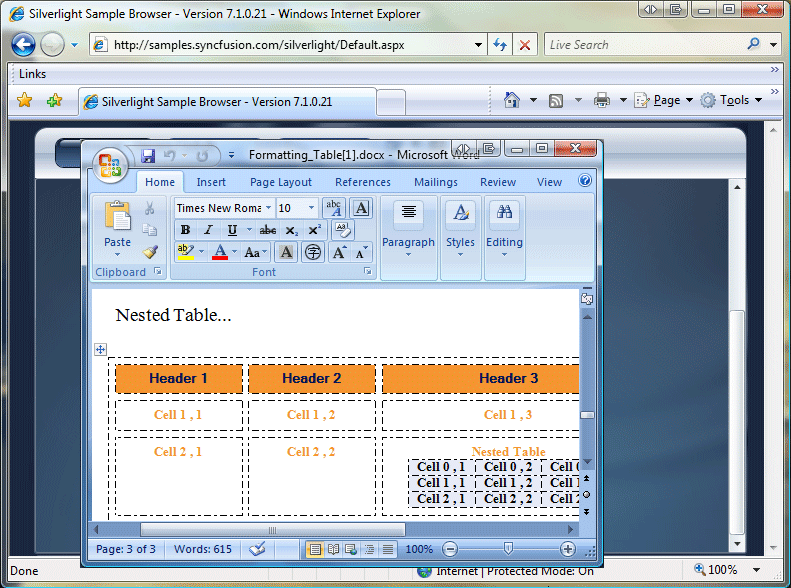Click the zoom slider handle
This screenshot has width=791, height=588.
pos(509,549)
